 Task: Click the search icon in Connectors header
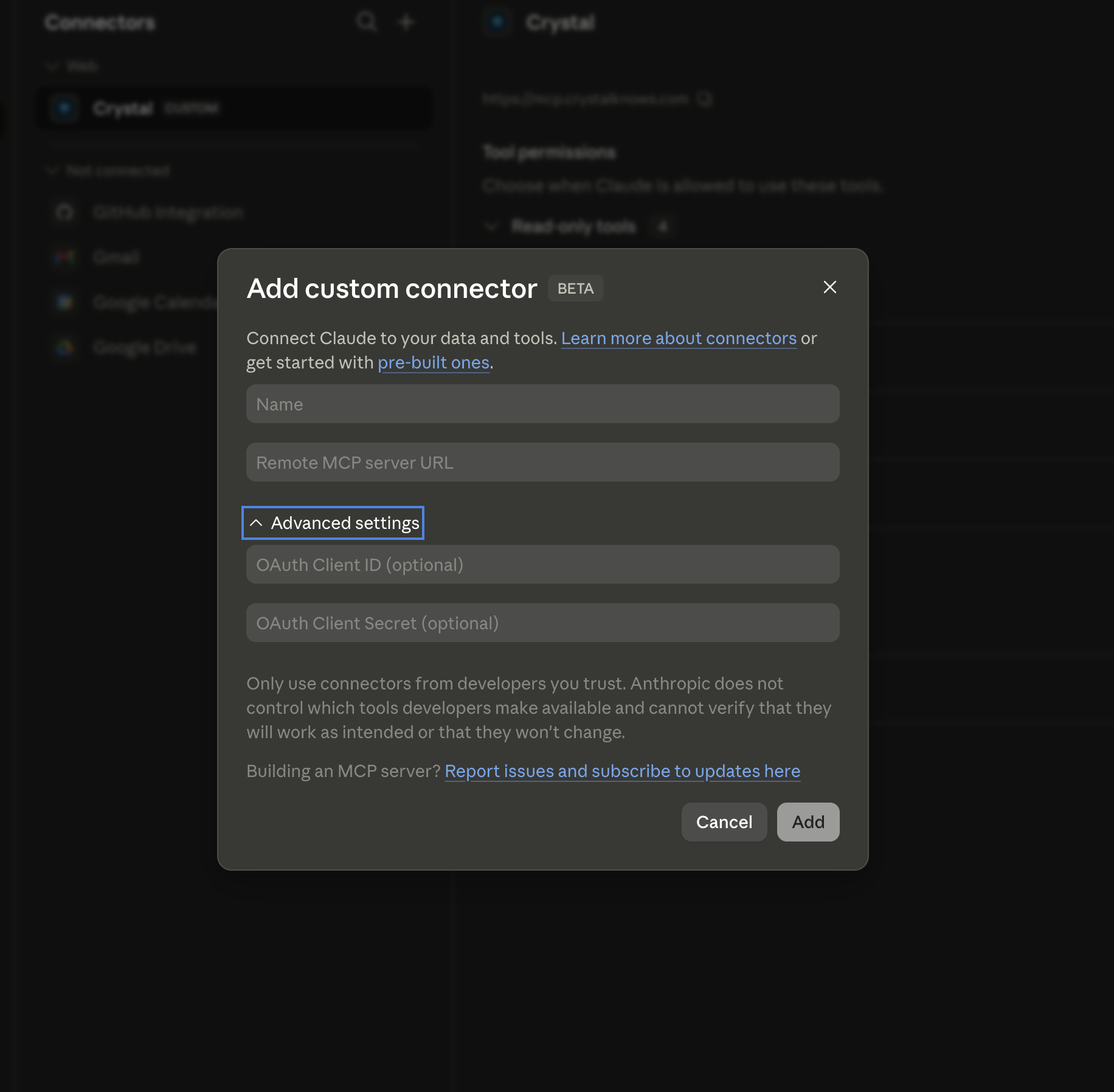pyautogui.click(x=366, y=22)
